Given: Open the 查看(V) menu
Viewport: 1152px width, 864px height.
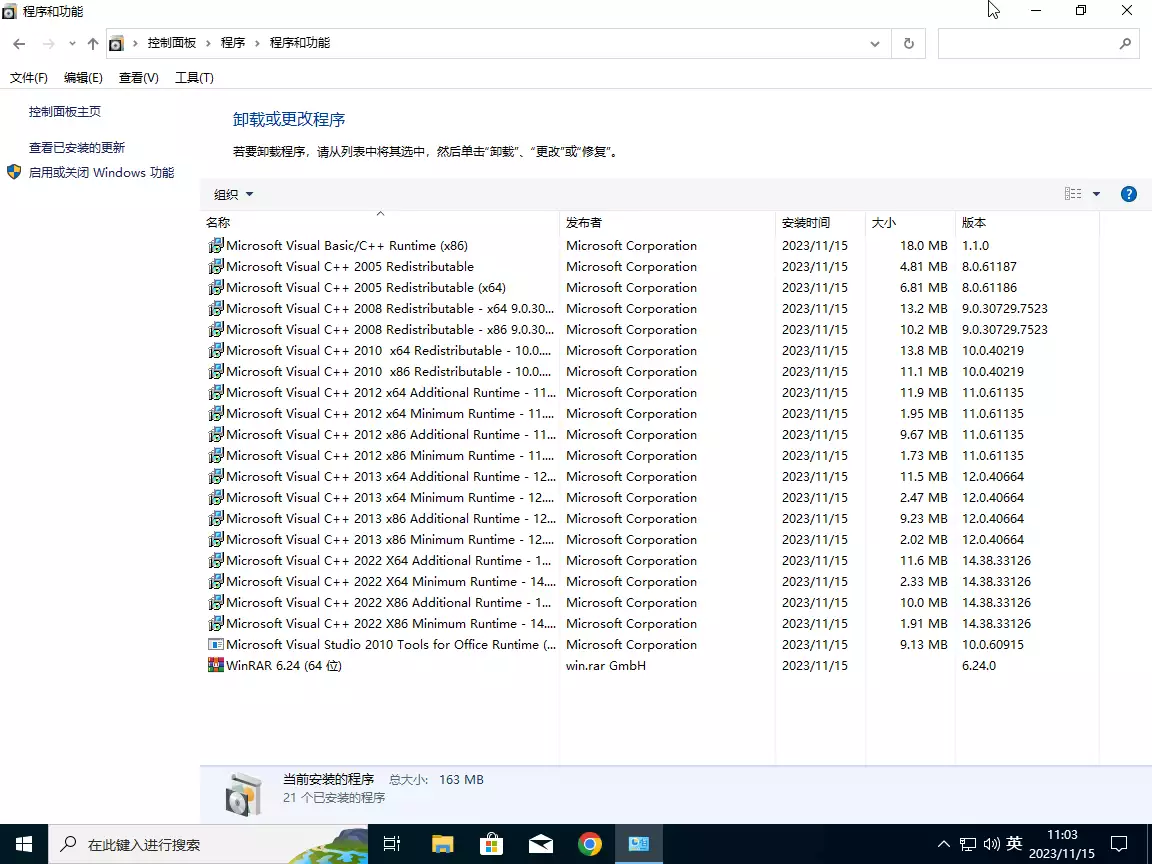Looking at the screenshot, I should (x=138, y=77).
